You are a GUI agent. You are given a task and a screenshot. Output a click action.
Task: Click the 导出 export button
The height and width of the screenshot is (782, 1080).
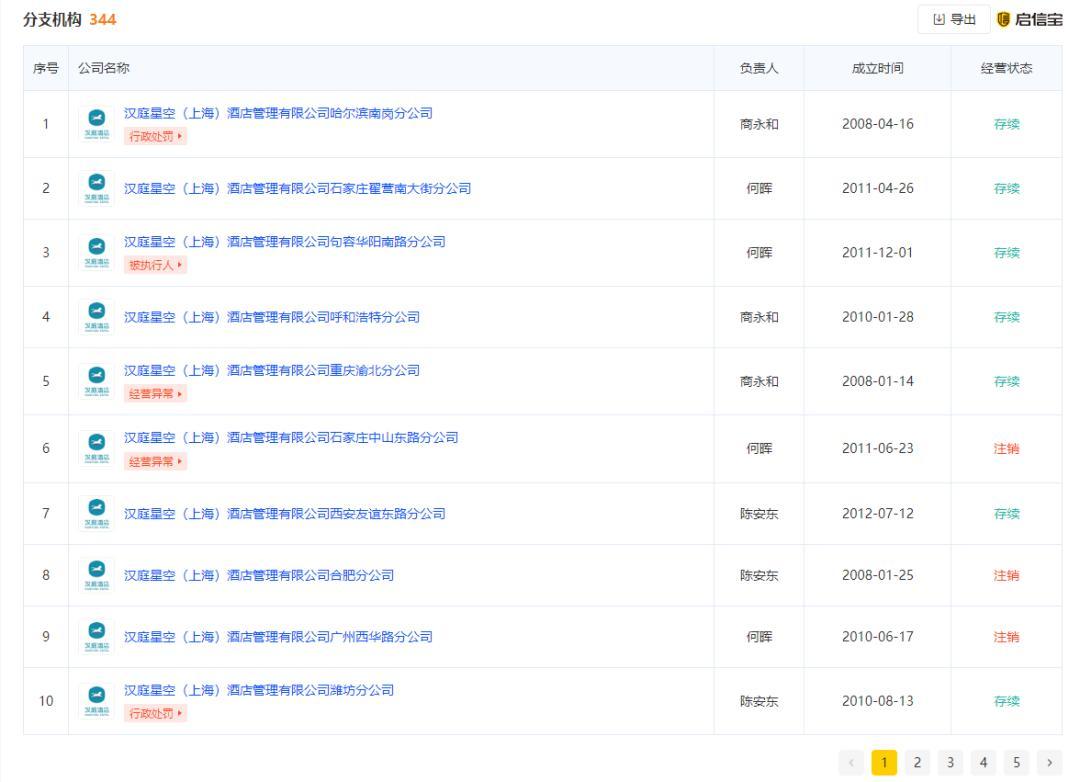[x=955, y=19]
